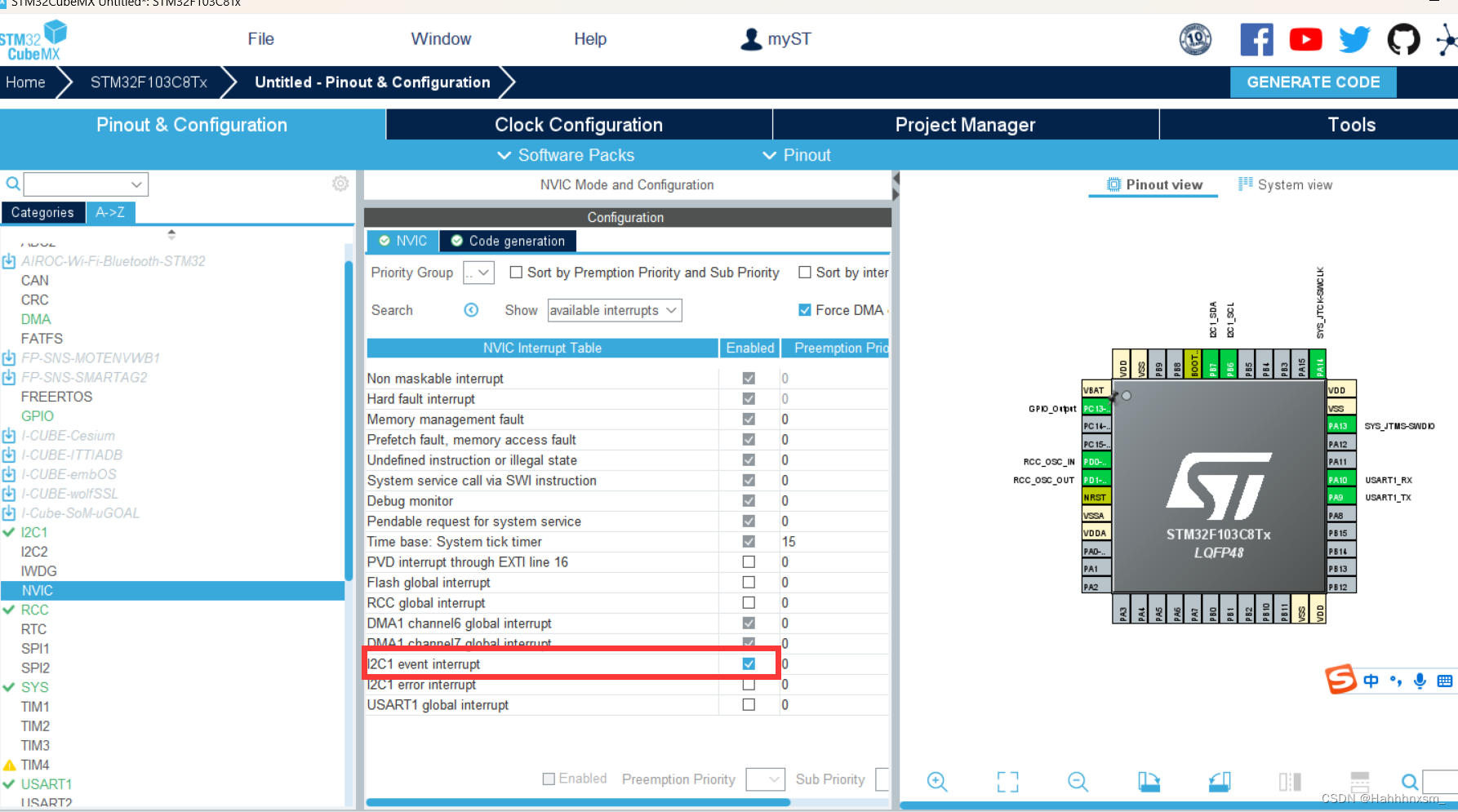Viewport: 1458px width, 812px height.
Task: Toggle the Chinese input mode icon
Action: pos(1371,681)
